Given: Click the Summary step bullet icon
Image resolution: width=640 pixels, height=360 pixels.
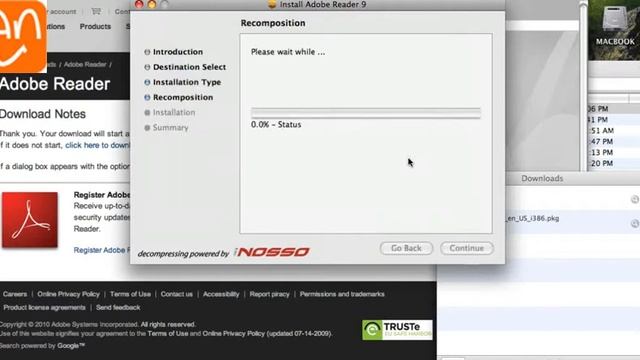Looking at the screenshot, I should 147,128.
